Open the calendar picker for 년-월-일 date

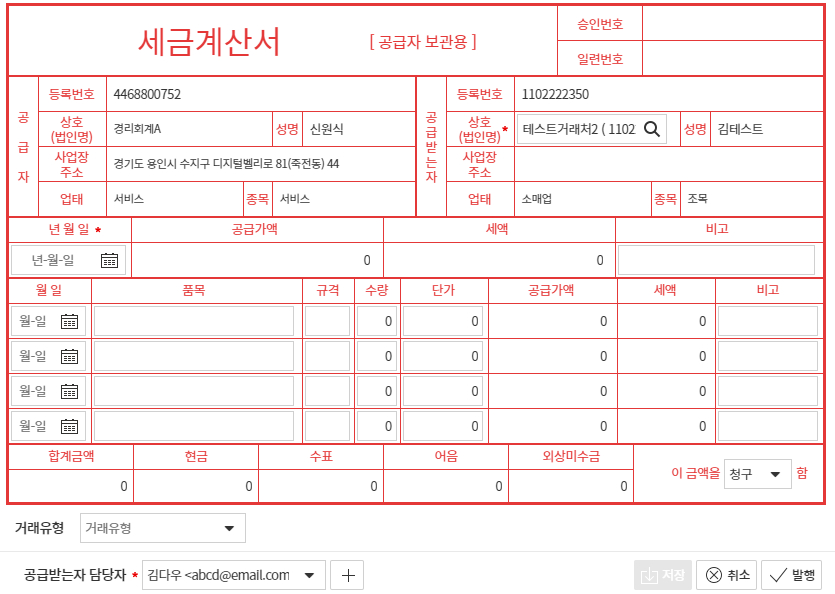(x=109, y=260)
